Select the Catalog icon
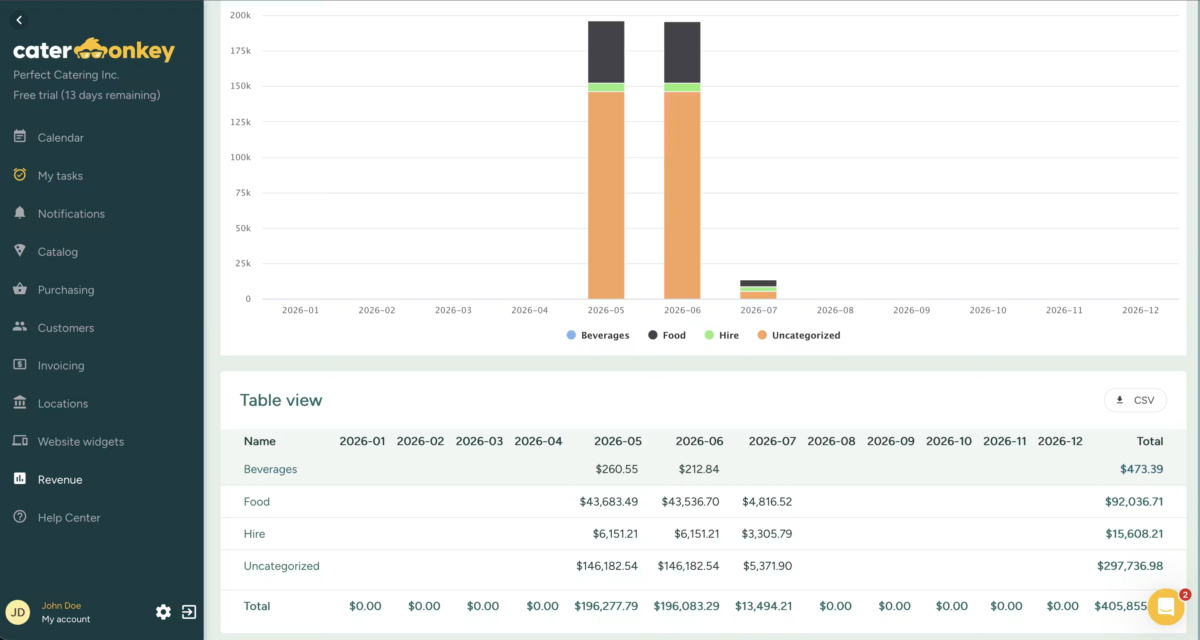Image resolution: width=1200 pixels, height=640 pixels. point(20,251)
